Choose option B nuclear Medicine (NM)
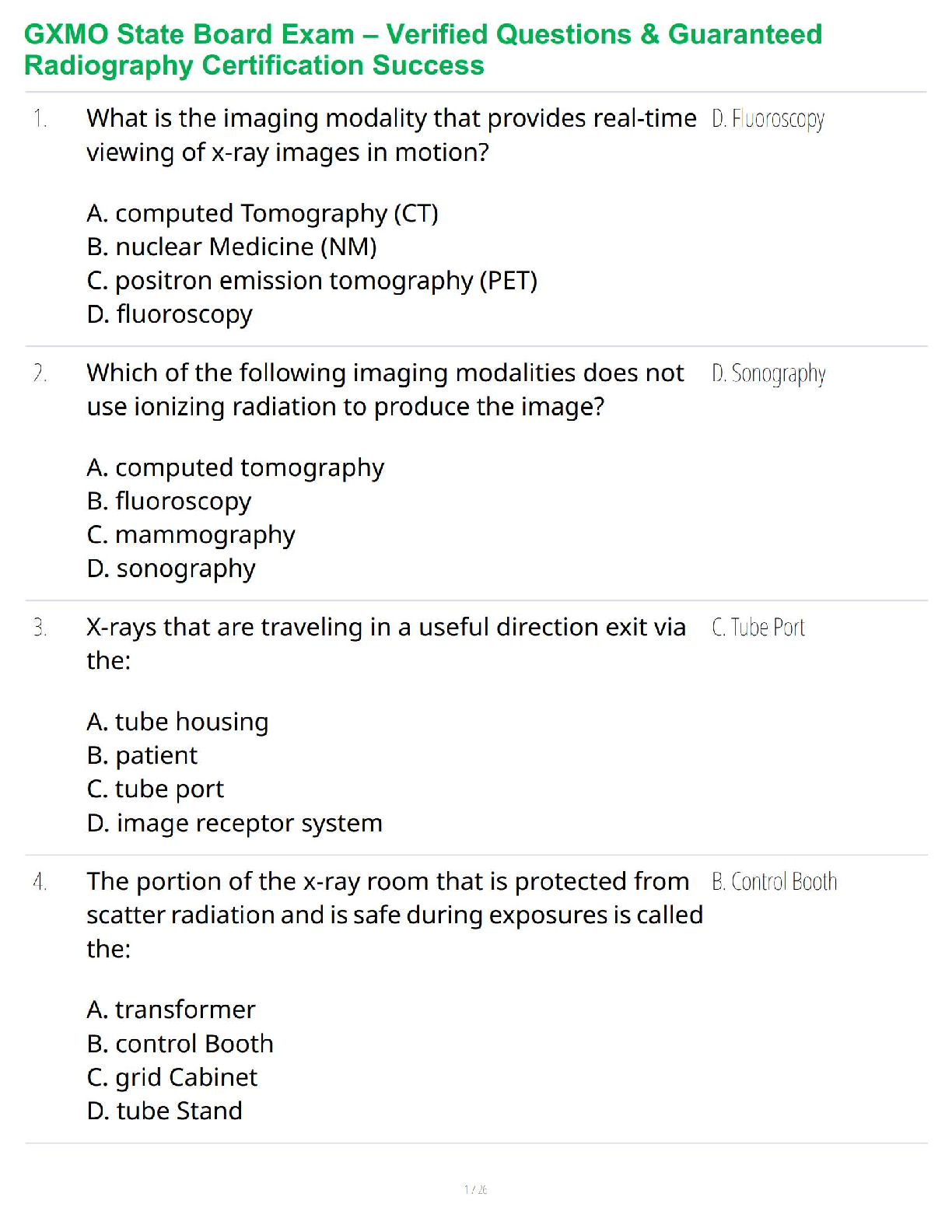The height and width of the screenshot is (1232, 952). (x=232, y=247)
